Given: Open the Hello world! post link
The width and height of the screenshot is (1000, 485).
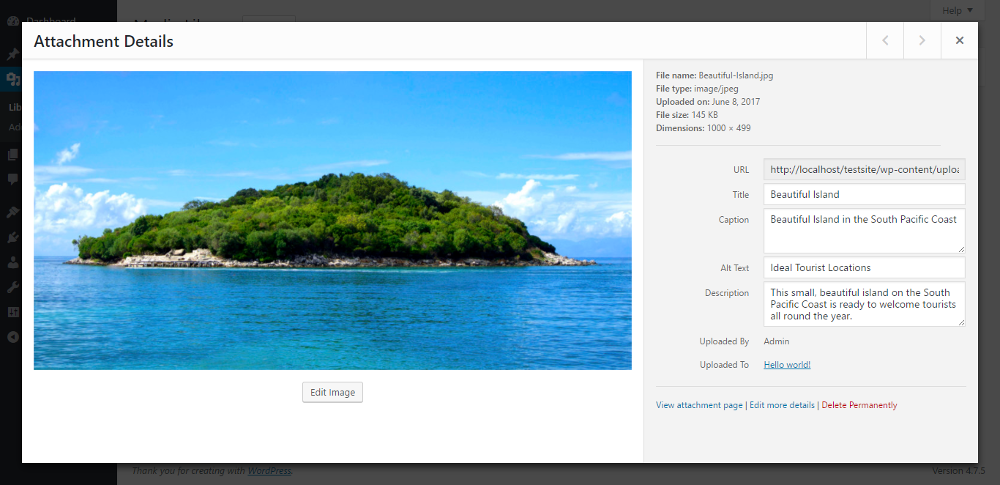Looking at the screenshot, I should pos(787,365).
